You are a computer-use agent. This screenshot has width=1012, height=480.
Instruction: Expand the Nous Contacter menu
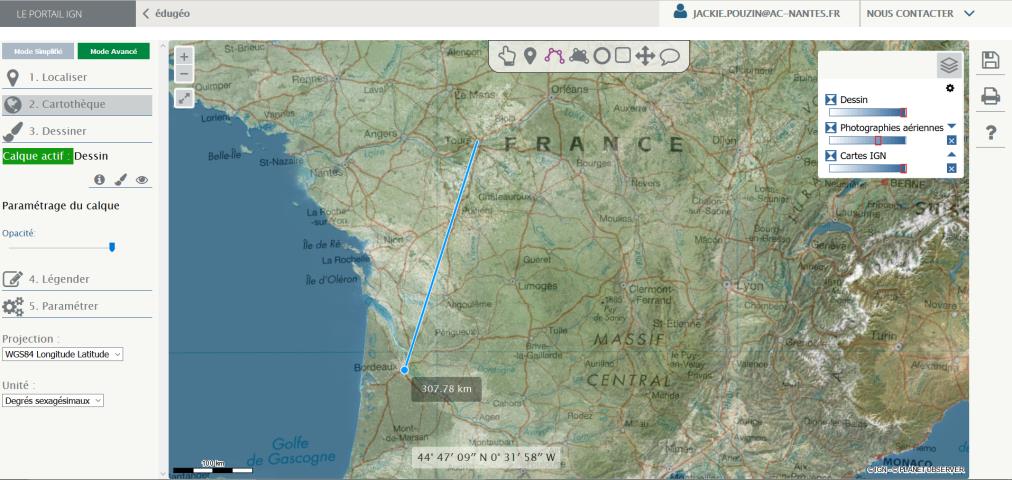click(x=920, y=14)
